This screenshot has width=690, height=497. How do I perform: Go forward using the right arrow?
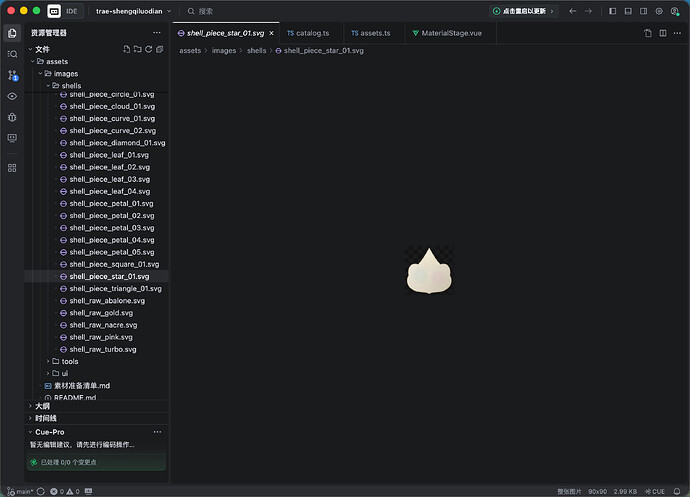(x=588, y=11)
